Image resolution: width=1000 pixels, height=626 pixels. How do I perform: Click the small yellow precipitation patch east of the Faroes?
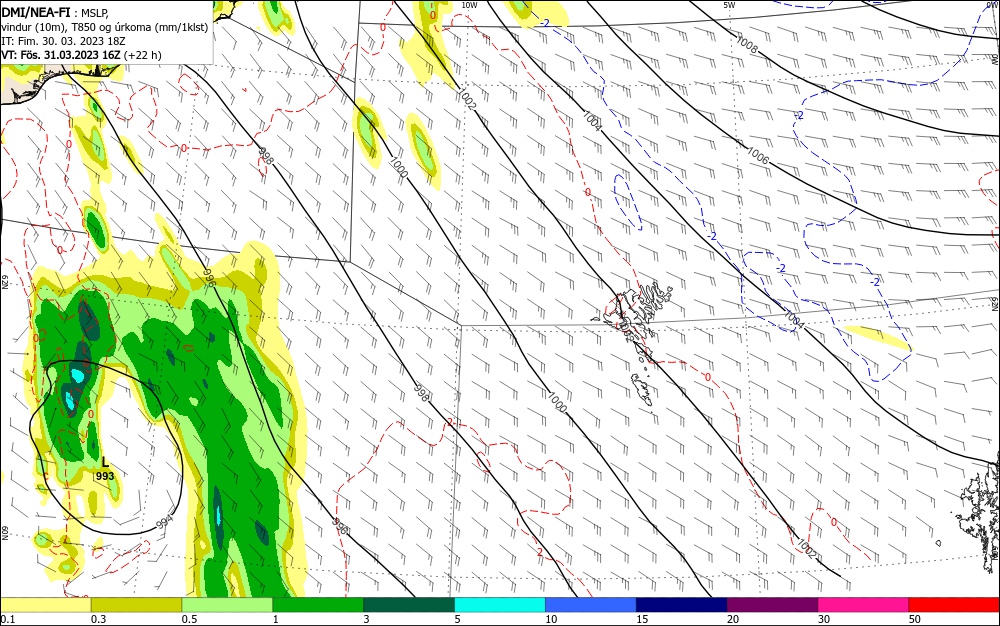877,338
